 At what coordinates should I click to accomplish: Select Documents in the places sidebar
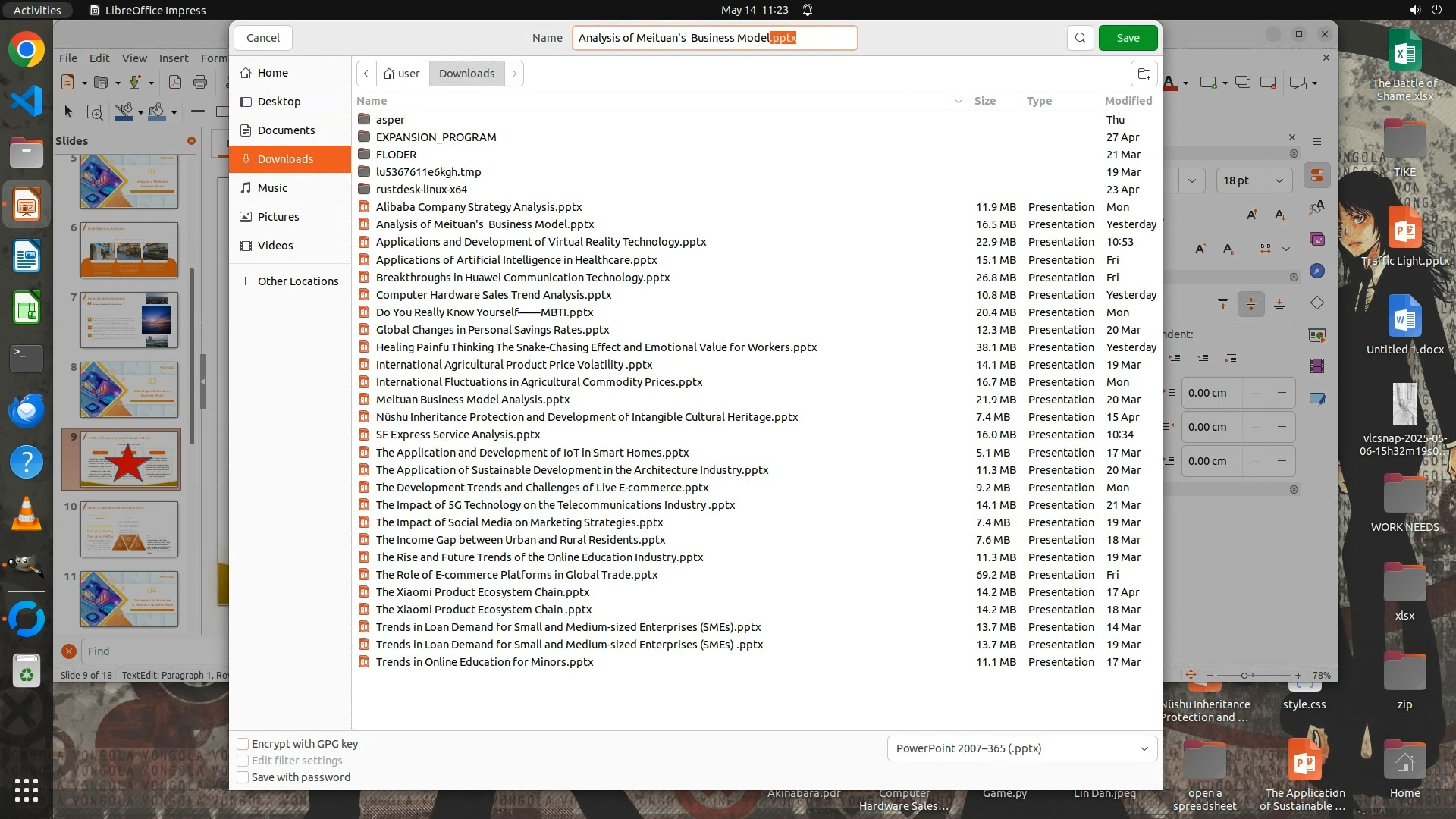286,130
